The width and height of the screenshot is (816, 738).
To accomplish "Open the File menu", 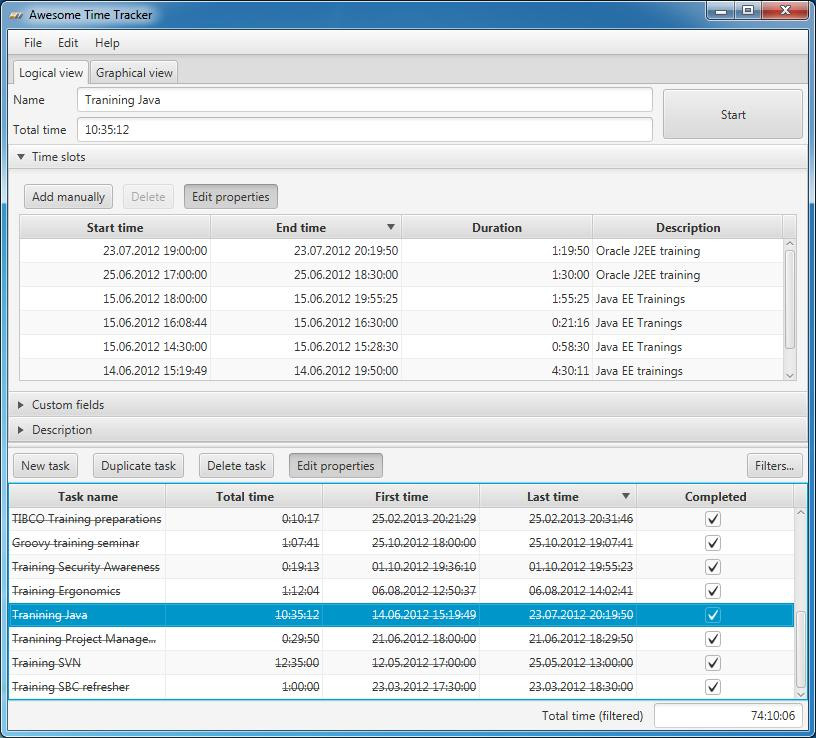I will [x=33, y=43].
